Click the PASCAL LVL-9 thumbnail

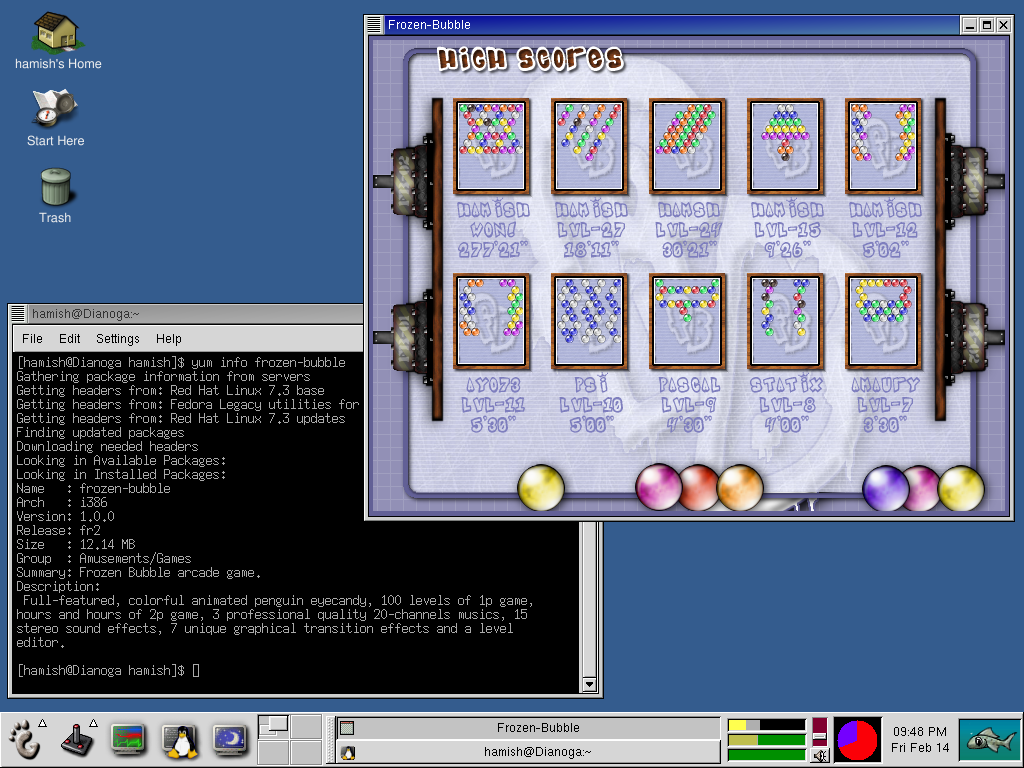(688, 321)
